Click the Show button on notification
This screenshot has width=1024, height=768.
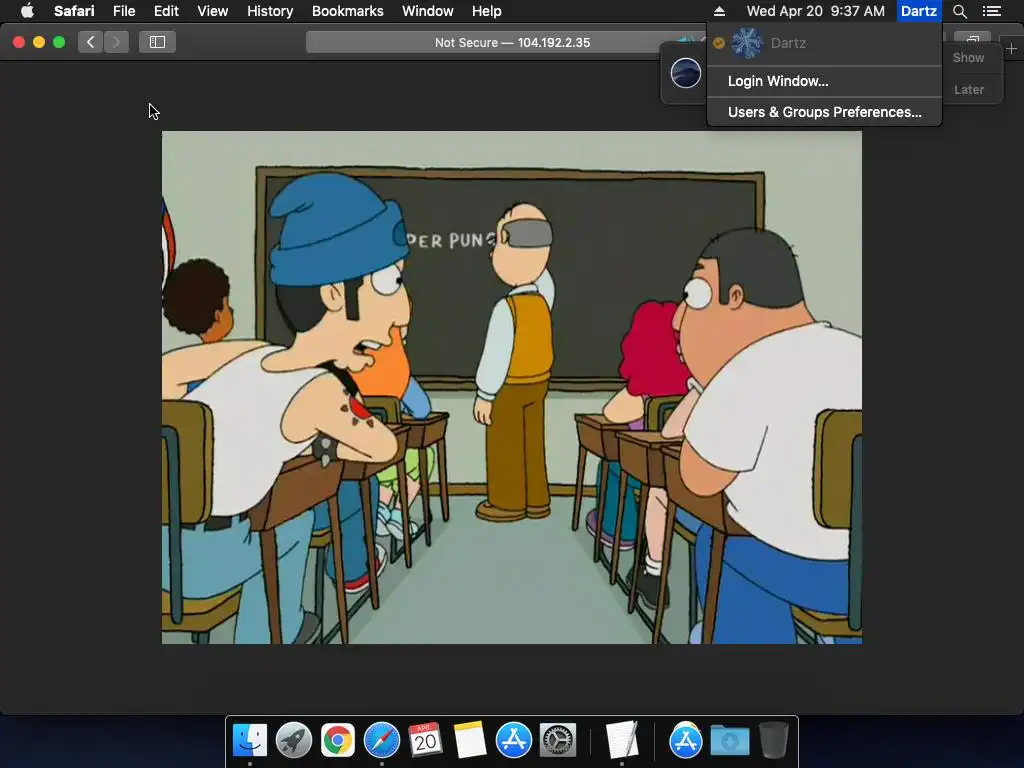click(x=968, y=57)
